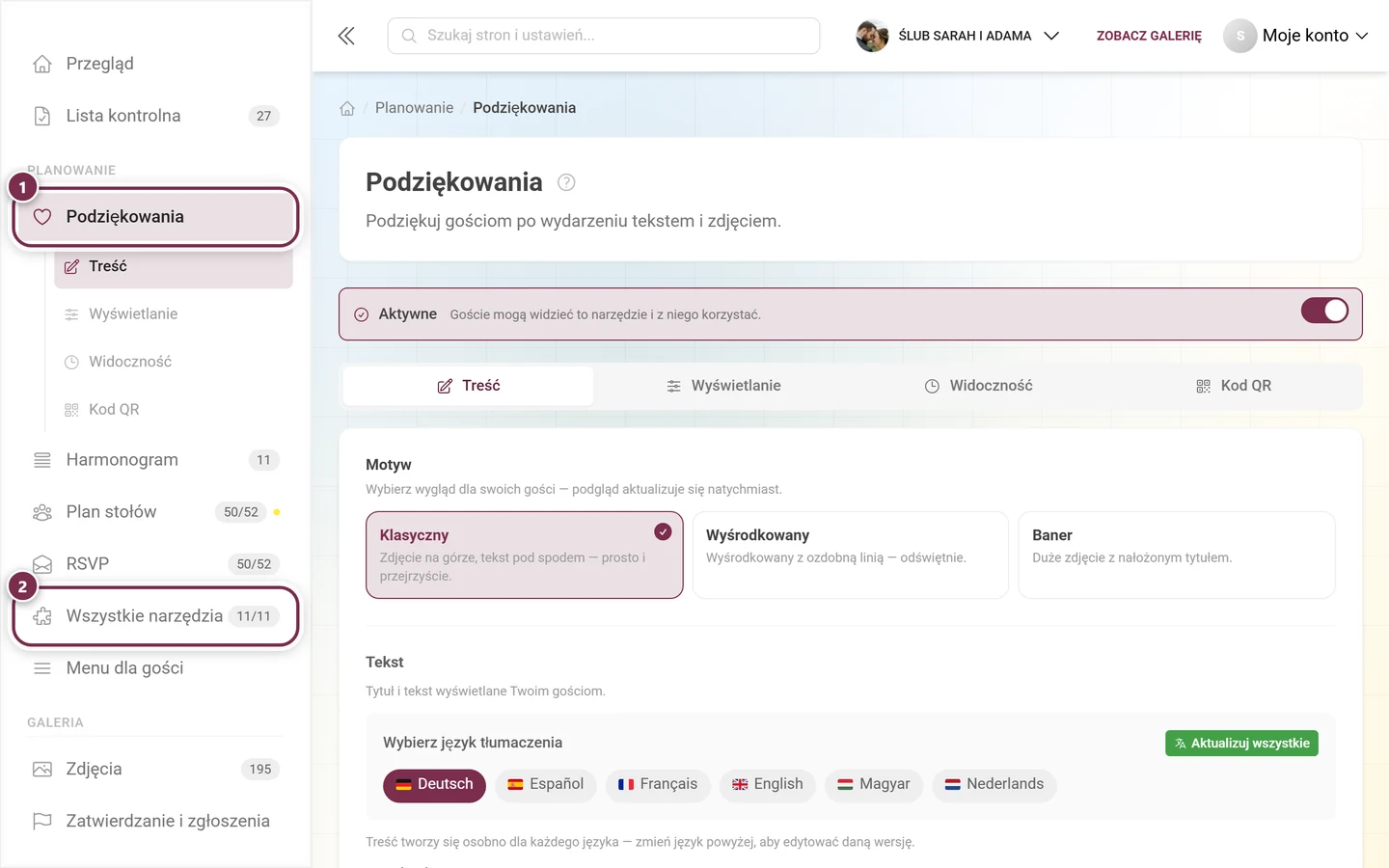Open Widoczność in sidebar submenu
The width and height of the screenshot is (1389, 868).
(x=174, y=362)
